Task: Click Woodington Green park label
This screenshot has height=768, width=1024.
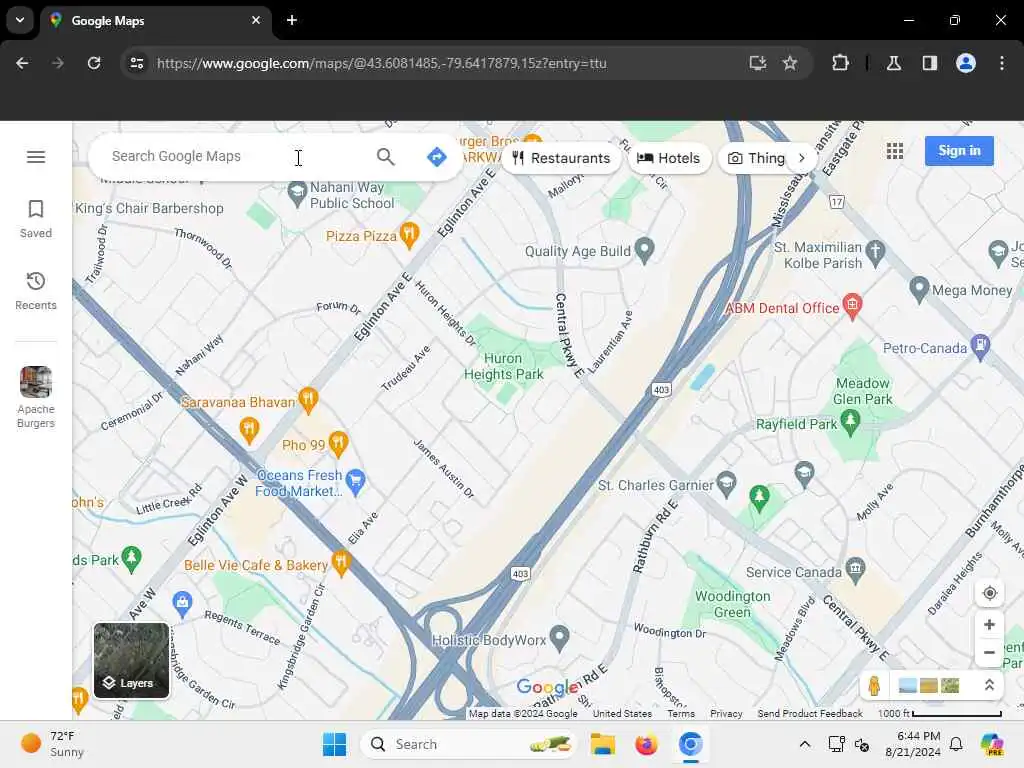Action: (732, 604)
